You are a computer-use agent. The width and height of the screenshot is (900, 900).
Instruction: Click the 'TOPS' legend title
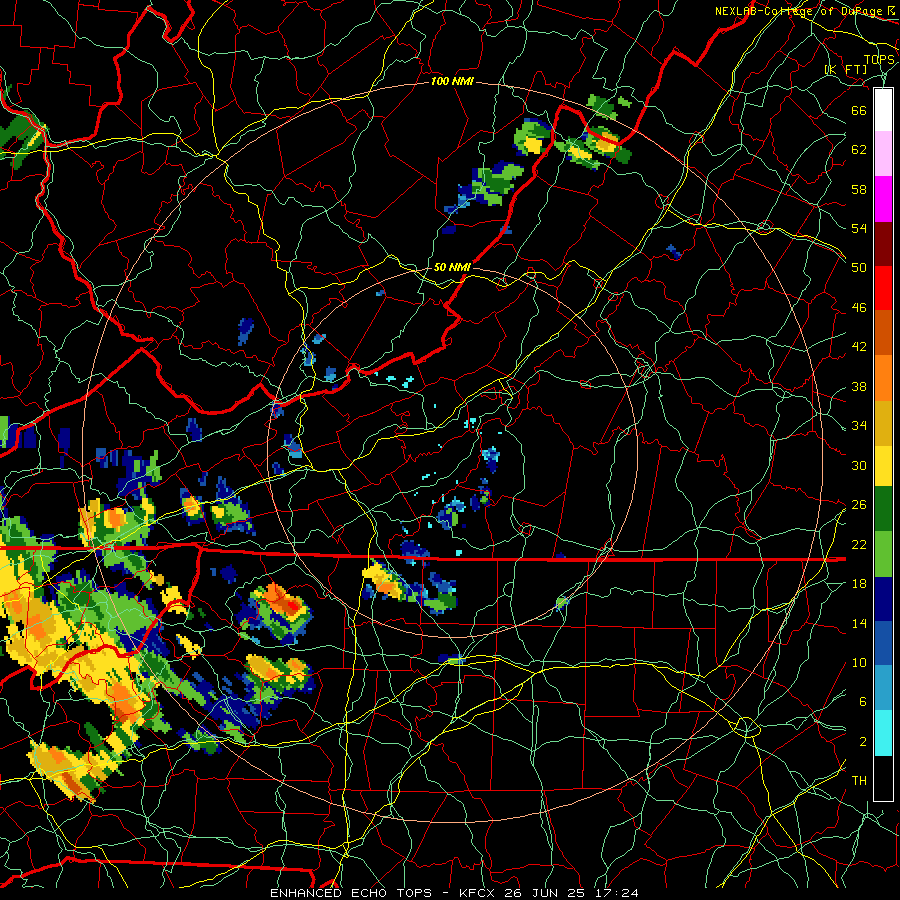pyautogui.click(x=879, y=60)
